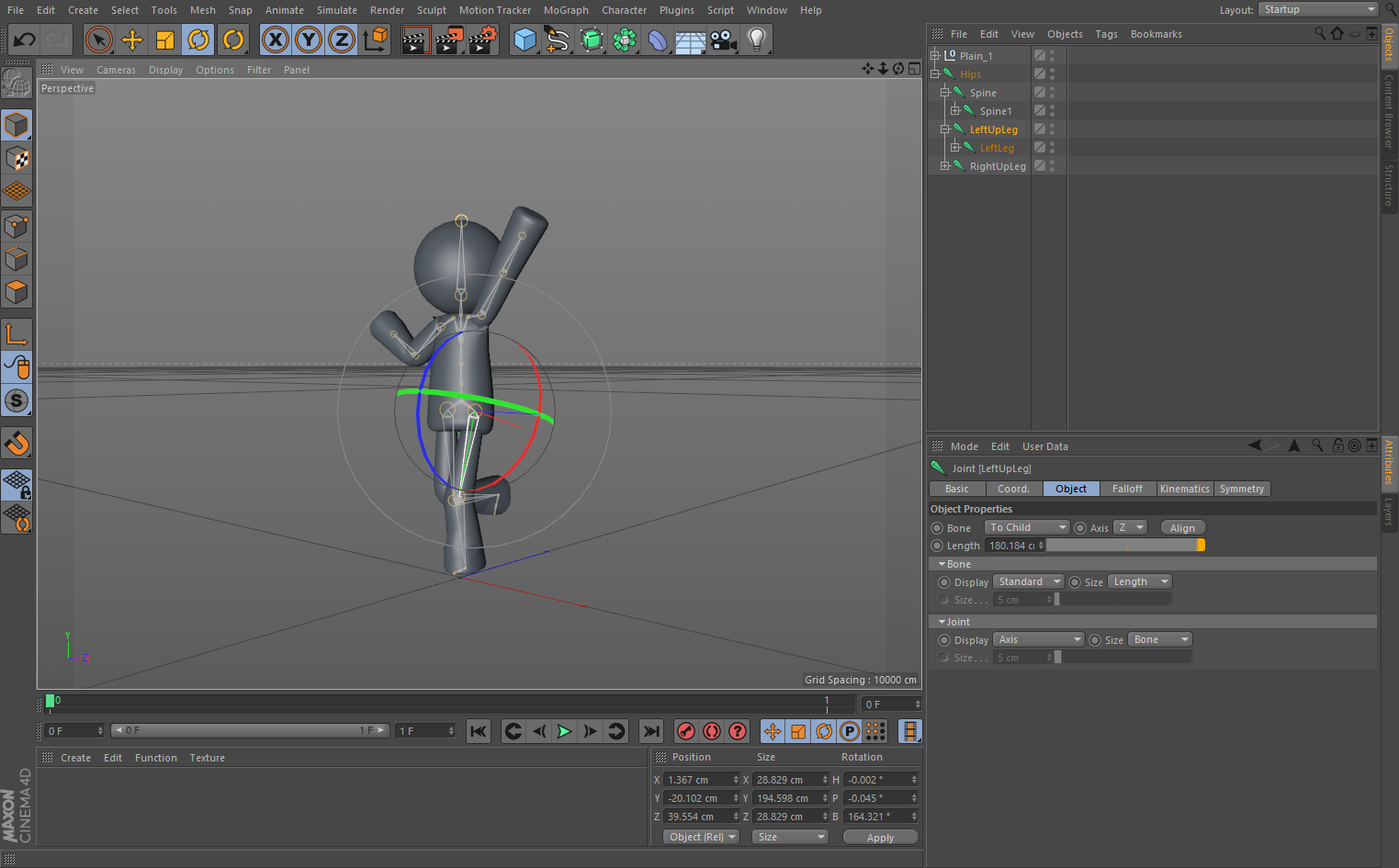Add a Light object from toolbar

click(756, 39)
